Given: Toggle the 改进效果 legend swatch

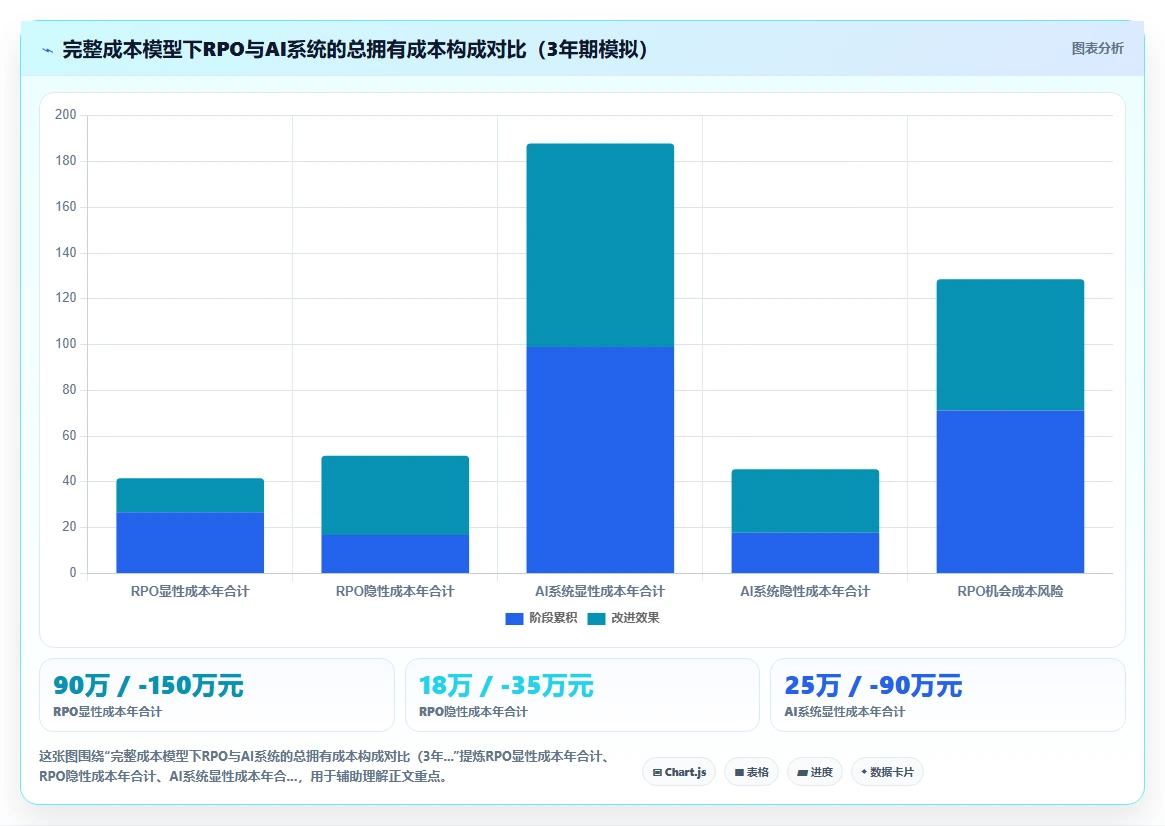Looking at the screenshot, I should (x=597, y=619).
